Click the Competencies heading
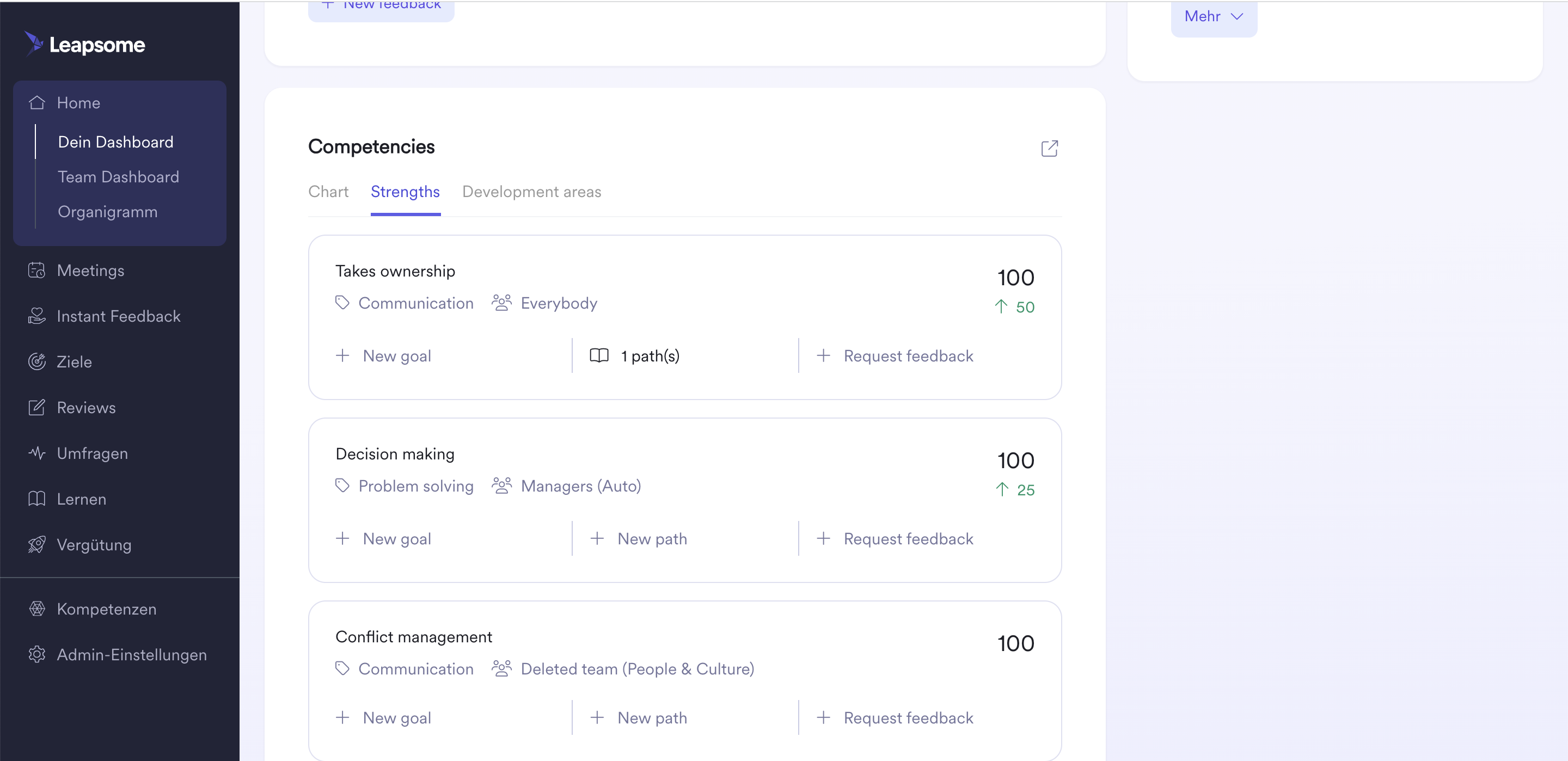This screenshot has width=1568, height=761. tap(371, 146)
